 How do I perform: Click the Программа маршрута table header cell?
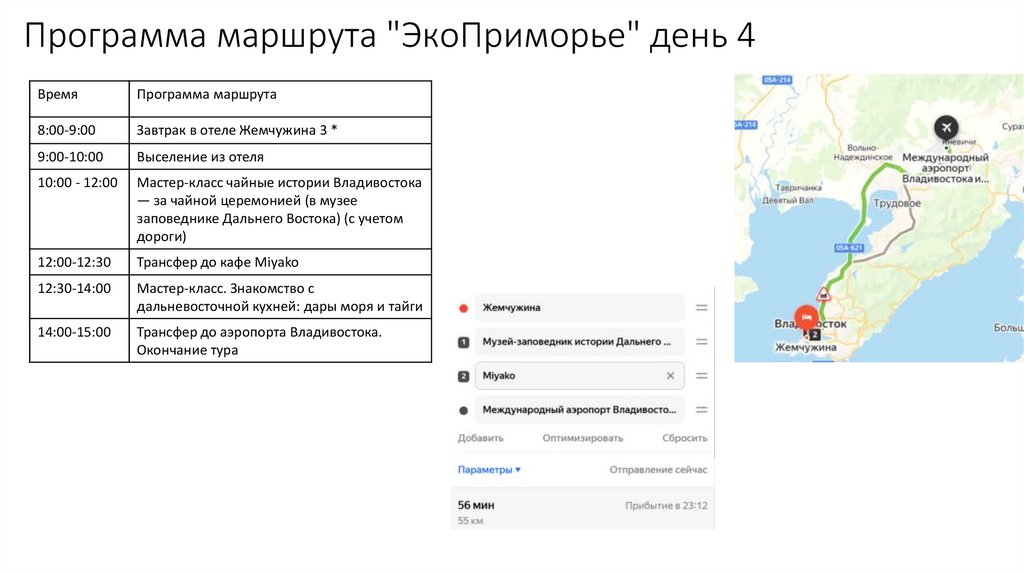tap(280, 99)
